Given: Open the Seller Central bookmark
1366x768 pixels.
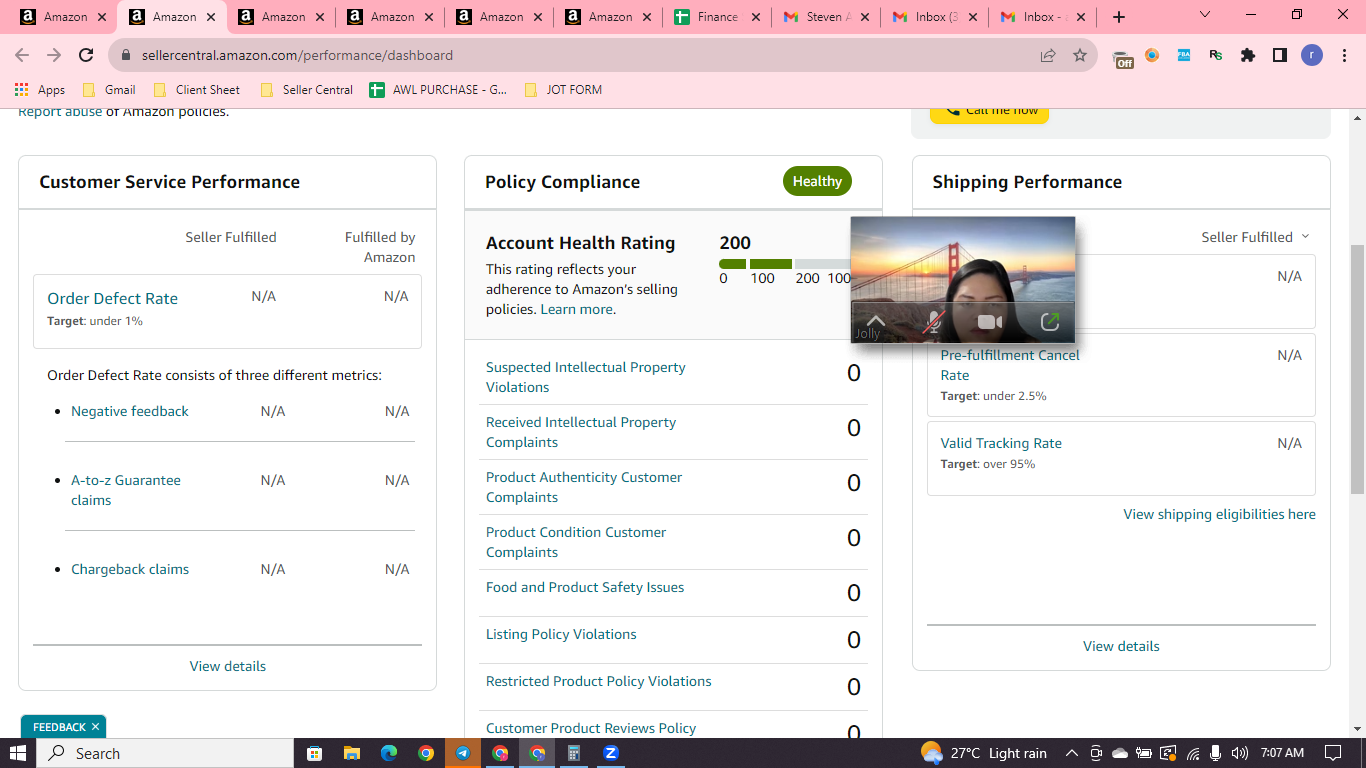Looking at the screenshot, I should tap(306, 90).
